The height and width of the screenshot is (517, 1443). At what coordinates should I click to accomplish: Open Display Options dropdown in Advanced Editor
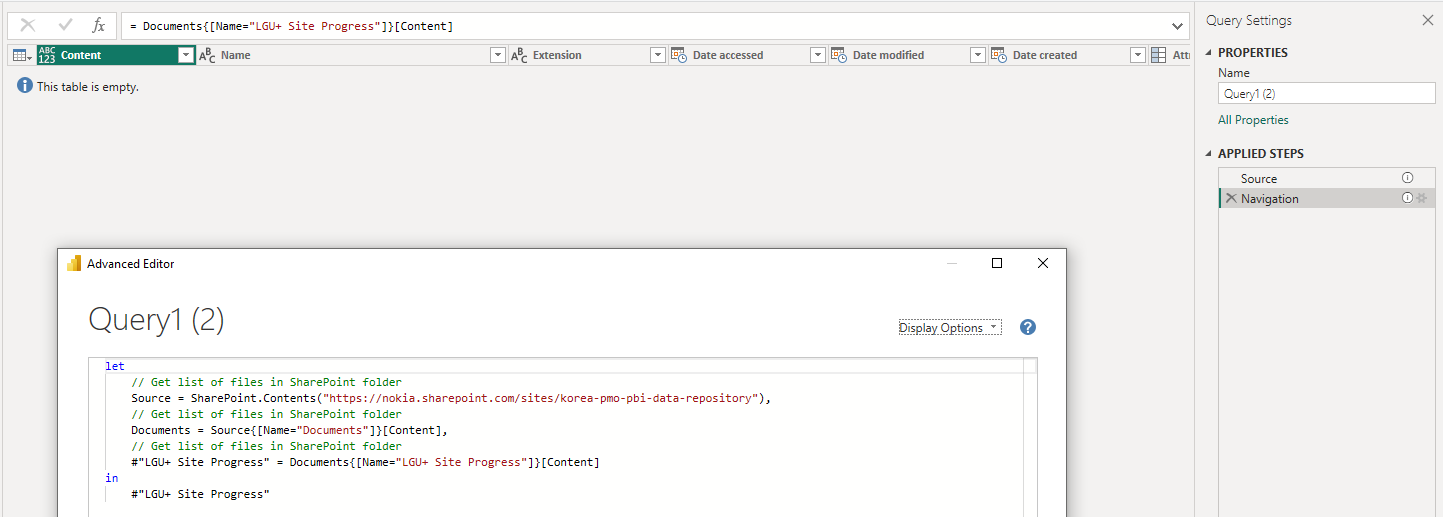point(949,328)
